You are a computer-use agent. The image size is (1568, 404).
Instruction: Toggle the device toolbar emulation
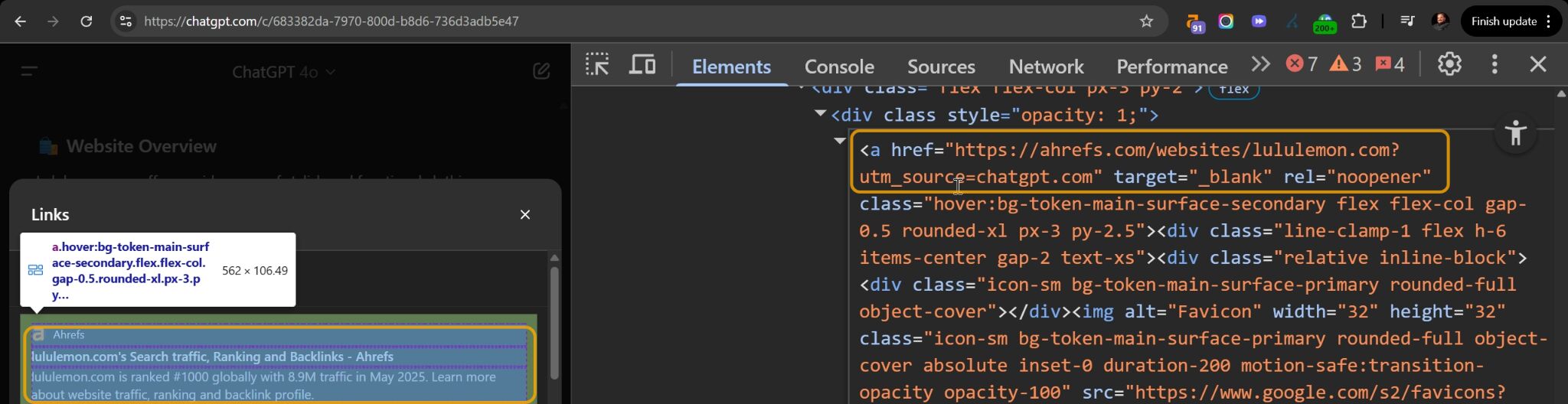[x=642, y=64]
